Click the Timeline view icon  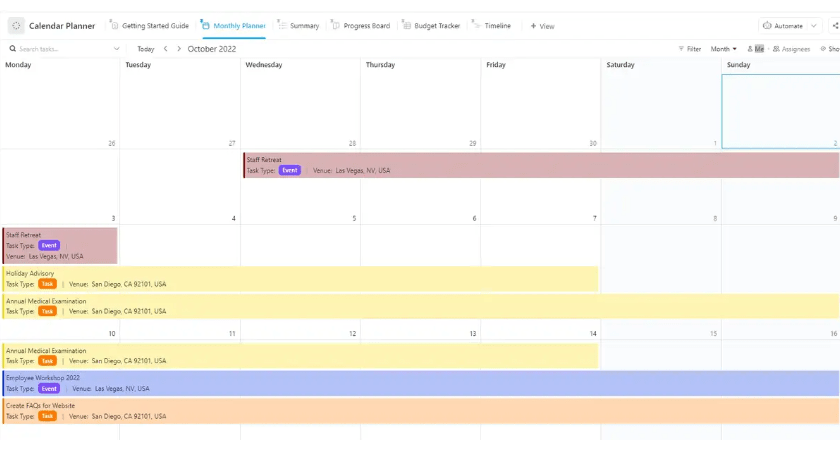tap(476, 25)
